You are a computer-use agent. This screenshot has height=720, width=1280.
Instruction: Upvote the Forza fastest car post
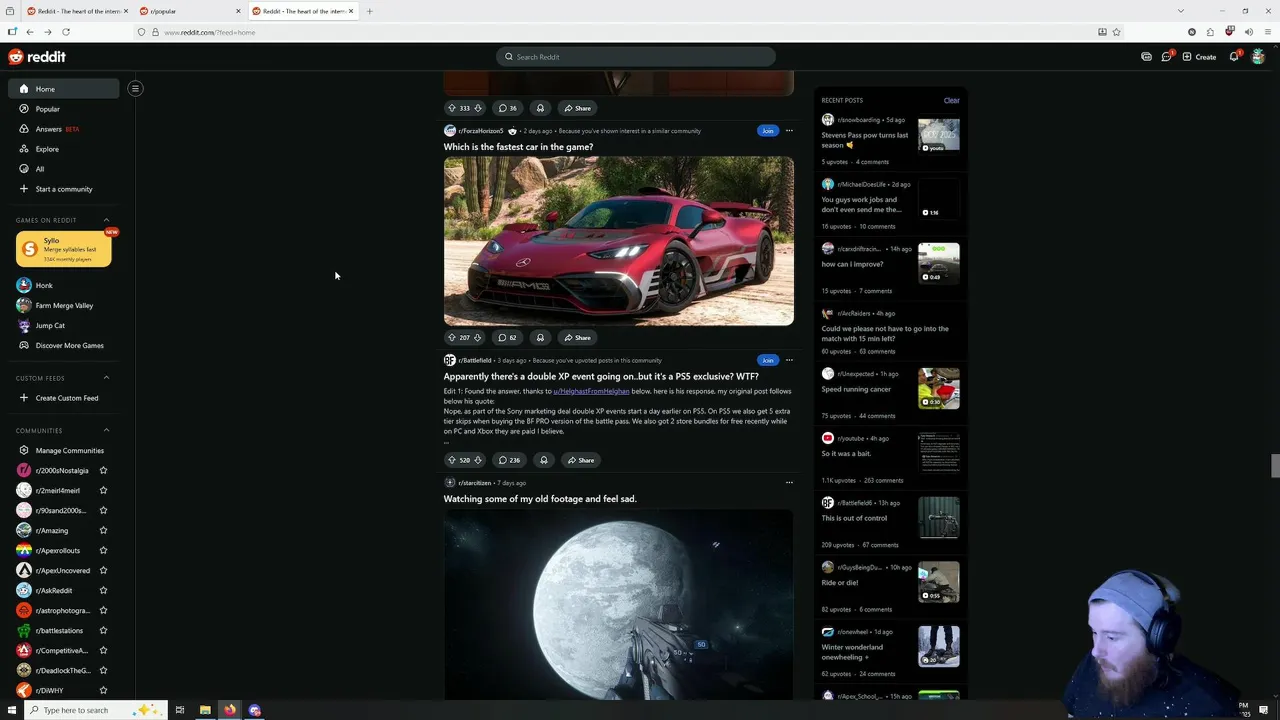coord(451,337)
